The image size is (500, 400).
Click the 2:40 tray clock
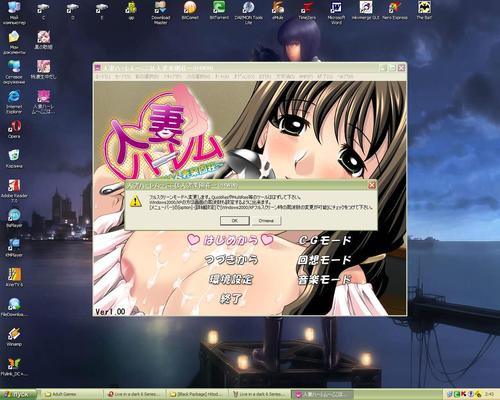[x=490, y=394]
